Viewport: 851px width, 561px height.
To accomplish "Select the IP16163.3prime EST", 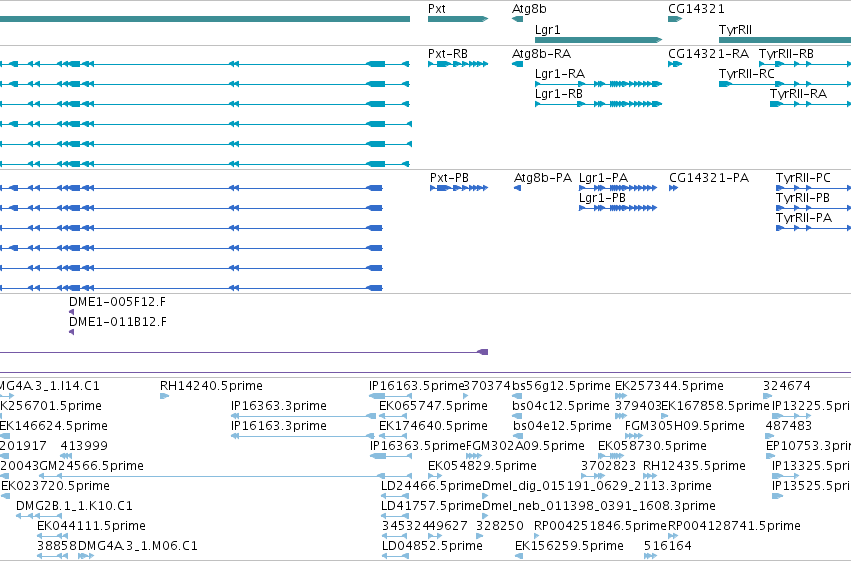I will pyautogui.click(x=303, y=436).
